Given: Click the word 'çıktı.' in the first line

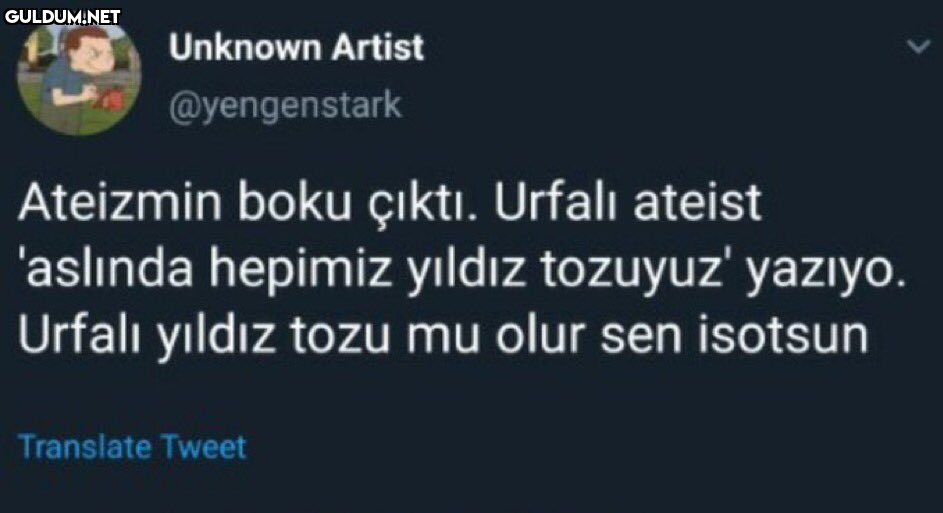Looking at the screenshot, I should pyautogui.click(x=413, y=206).
